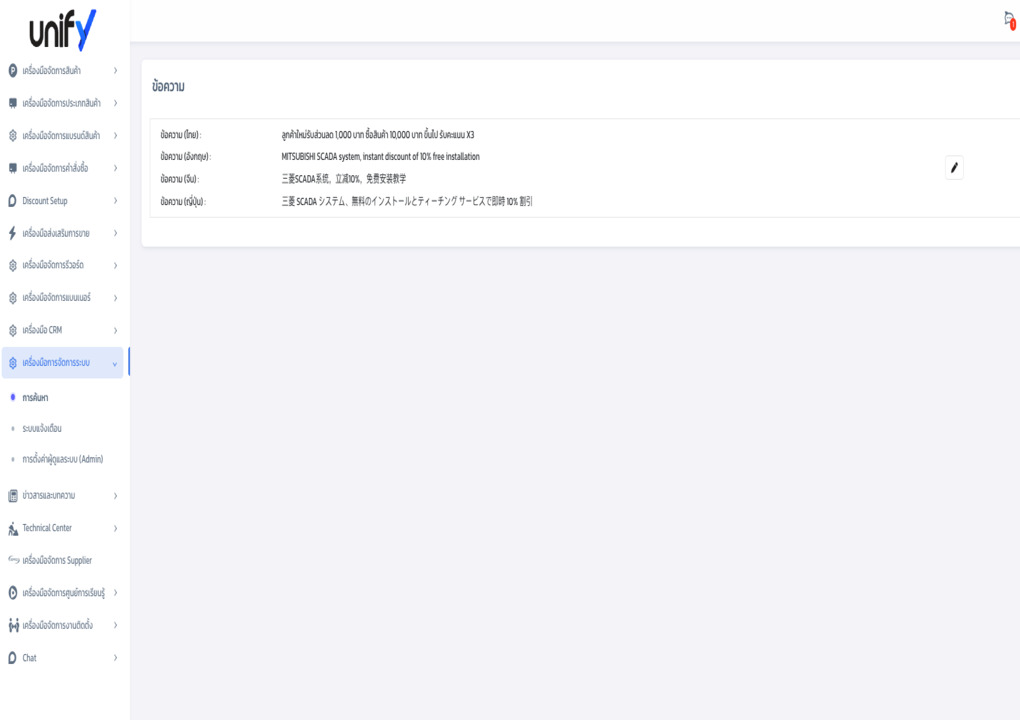Screen dimensions: 1020x720
Task: Click the Chat icon in the sidebar
Action: click(x=12, y=658)
